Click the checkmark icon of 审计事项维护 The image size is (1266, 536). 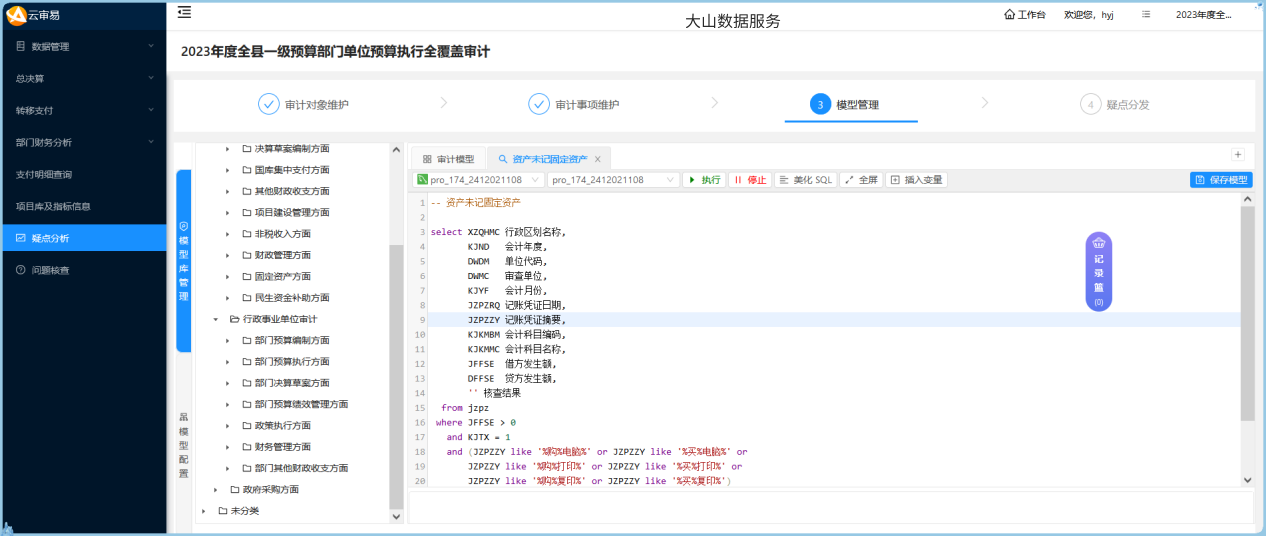coord(539,104)
